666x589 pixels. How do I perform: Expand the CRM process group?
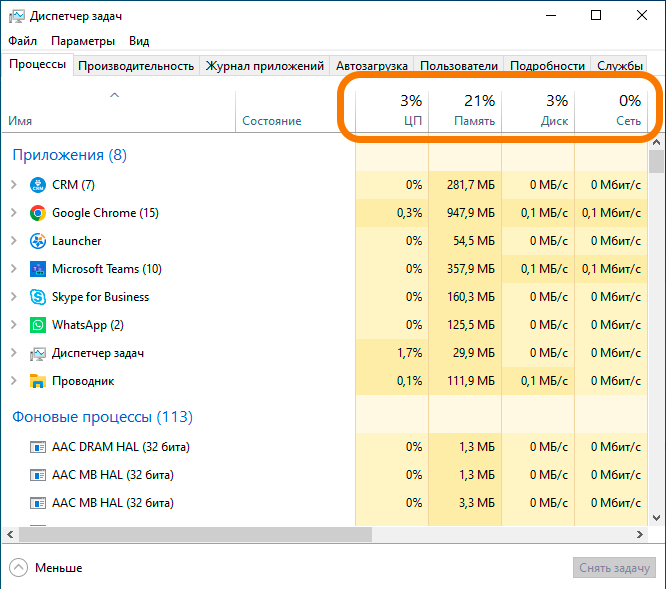(13, 185)
